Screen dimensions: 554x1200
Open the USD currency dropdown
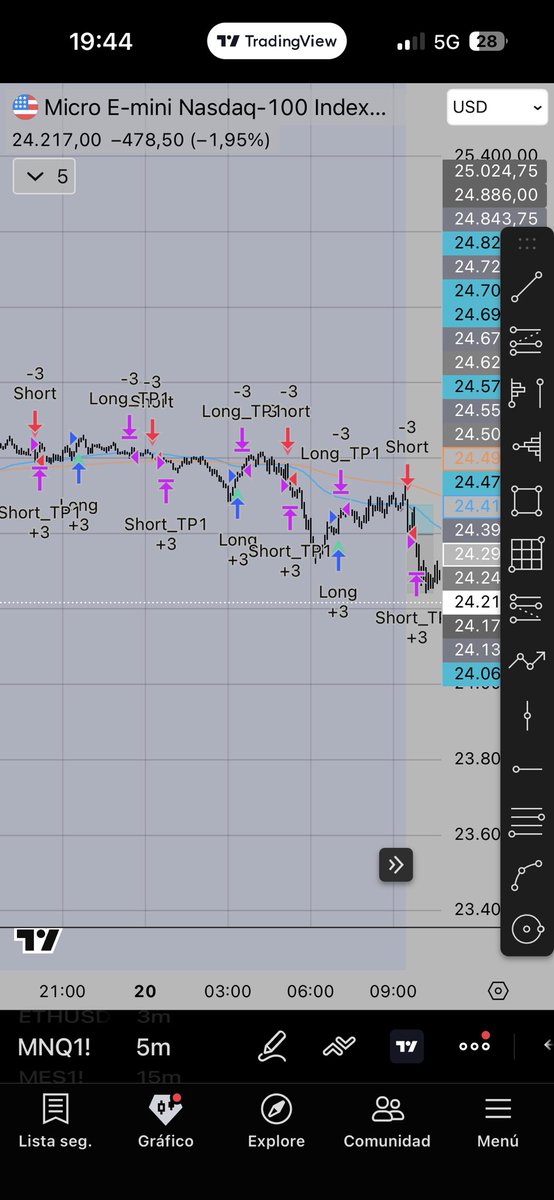(497, 107)
